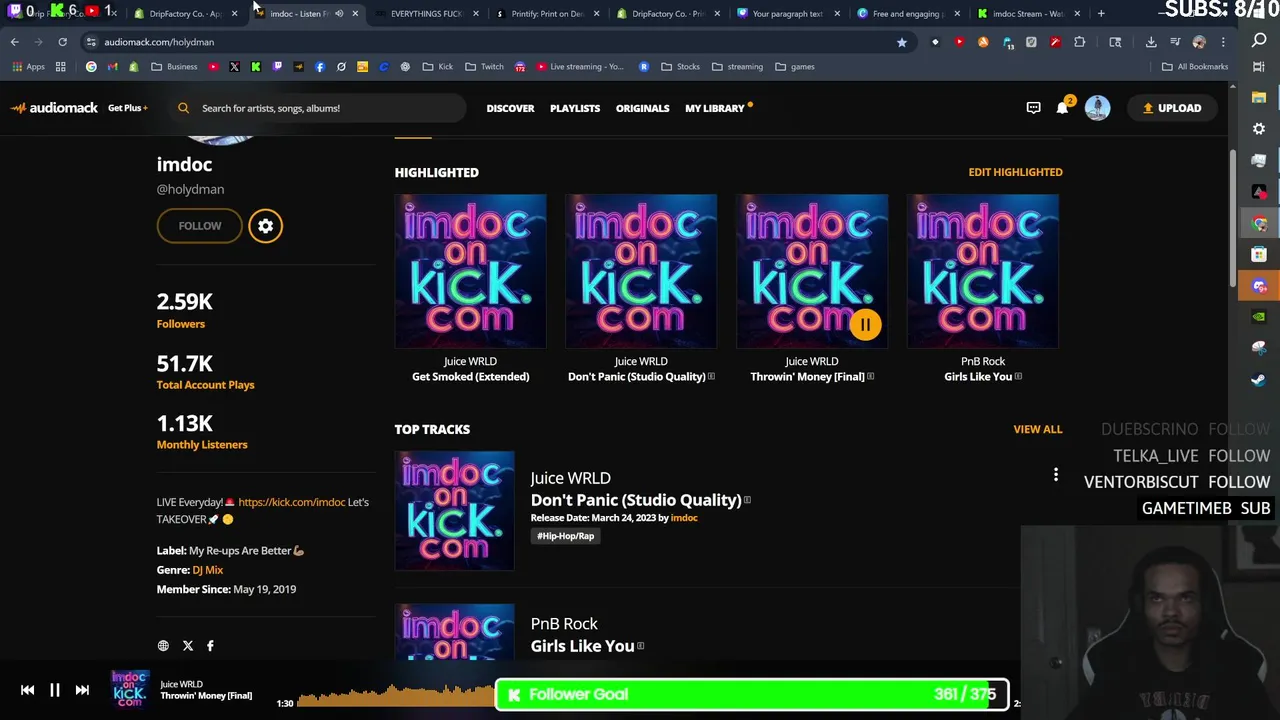Go to the Originals section
Viewport: 1280px width, 720px height.
click(x=642, y=108)
